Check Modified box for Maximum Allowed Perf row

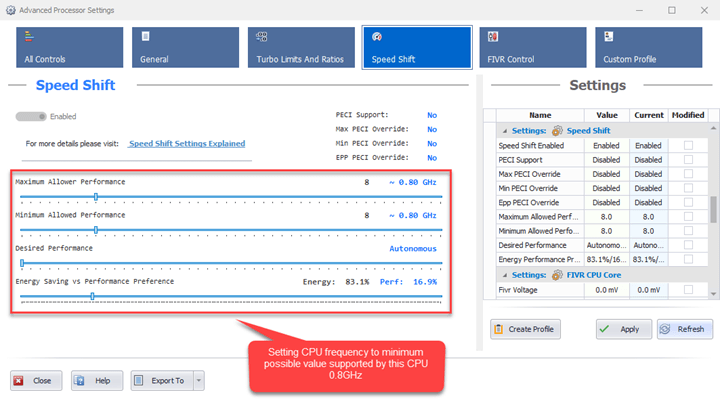click(688, 217)
